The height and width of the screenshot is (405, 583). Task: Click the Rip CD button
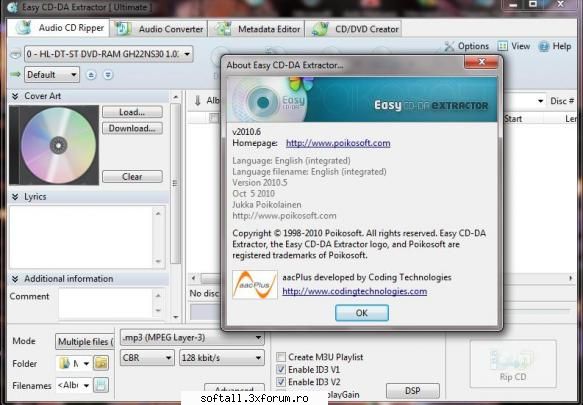[x=513, y=364]
